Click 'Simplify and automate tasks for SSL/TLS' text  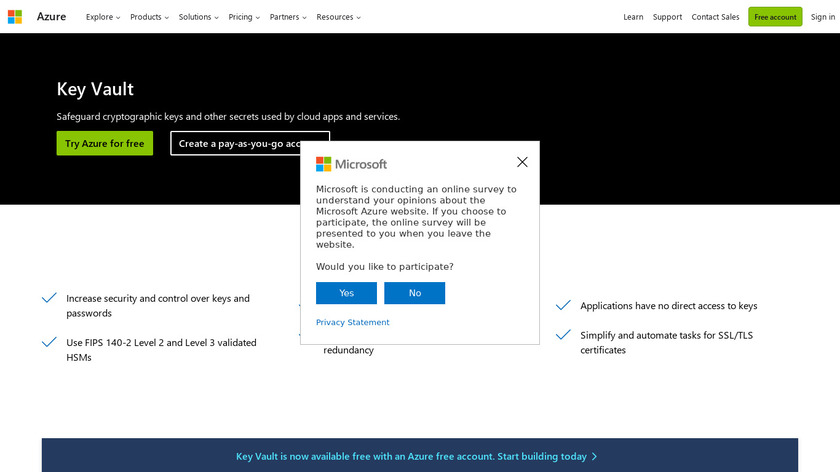tap(666, 335)
